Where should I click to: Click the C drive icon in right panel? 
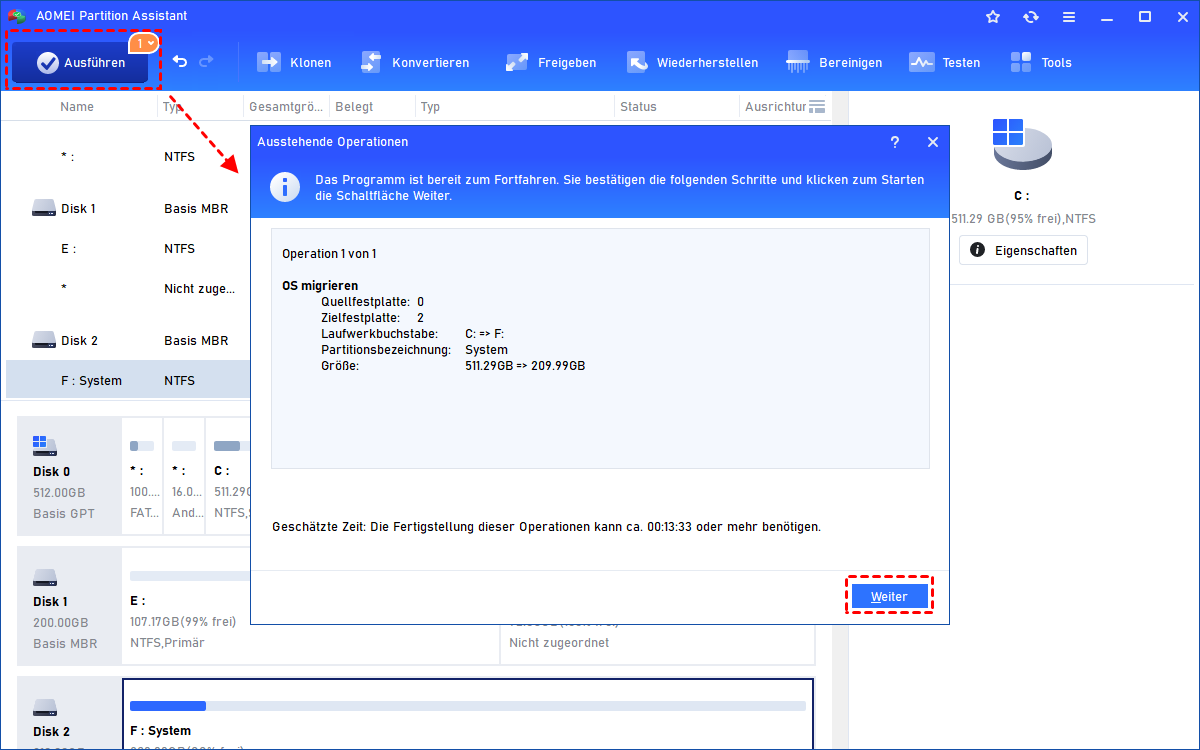(x=1023, y=143)
